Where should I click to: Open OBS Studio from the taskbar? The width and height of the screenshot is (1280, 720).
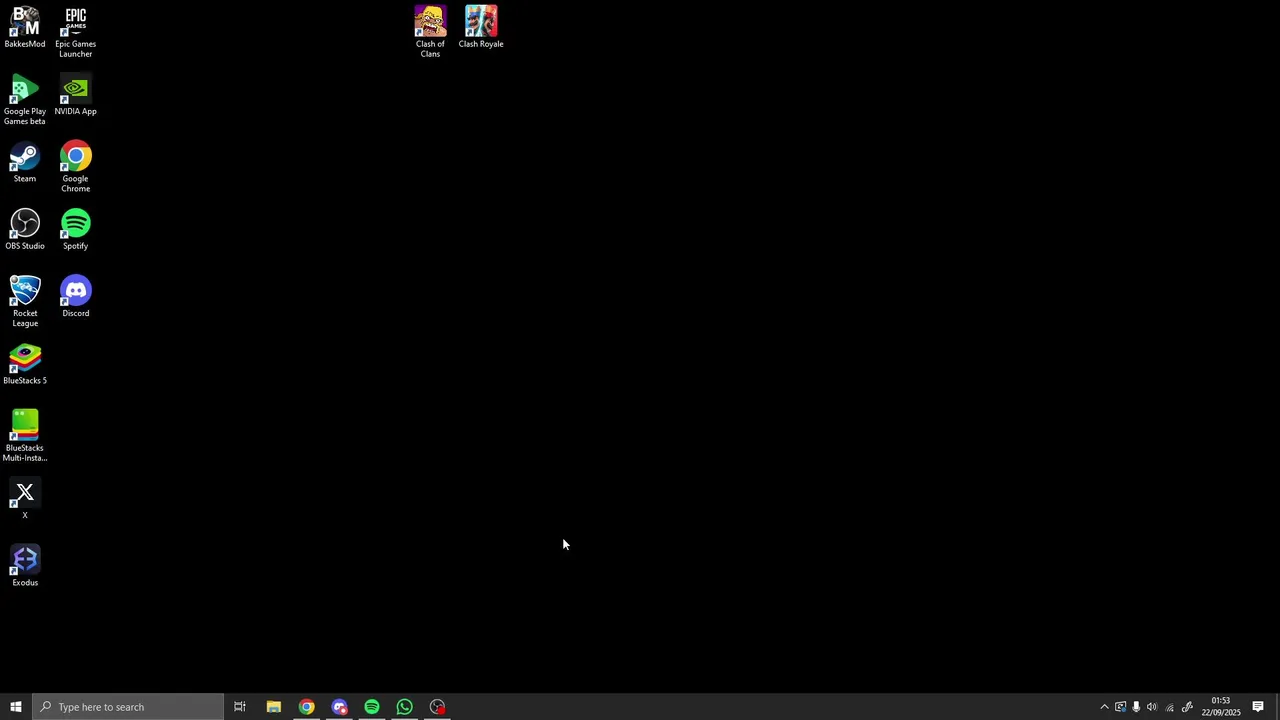pos(438,707)
